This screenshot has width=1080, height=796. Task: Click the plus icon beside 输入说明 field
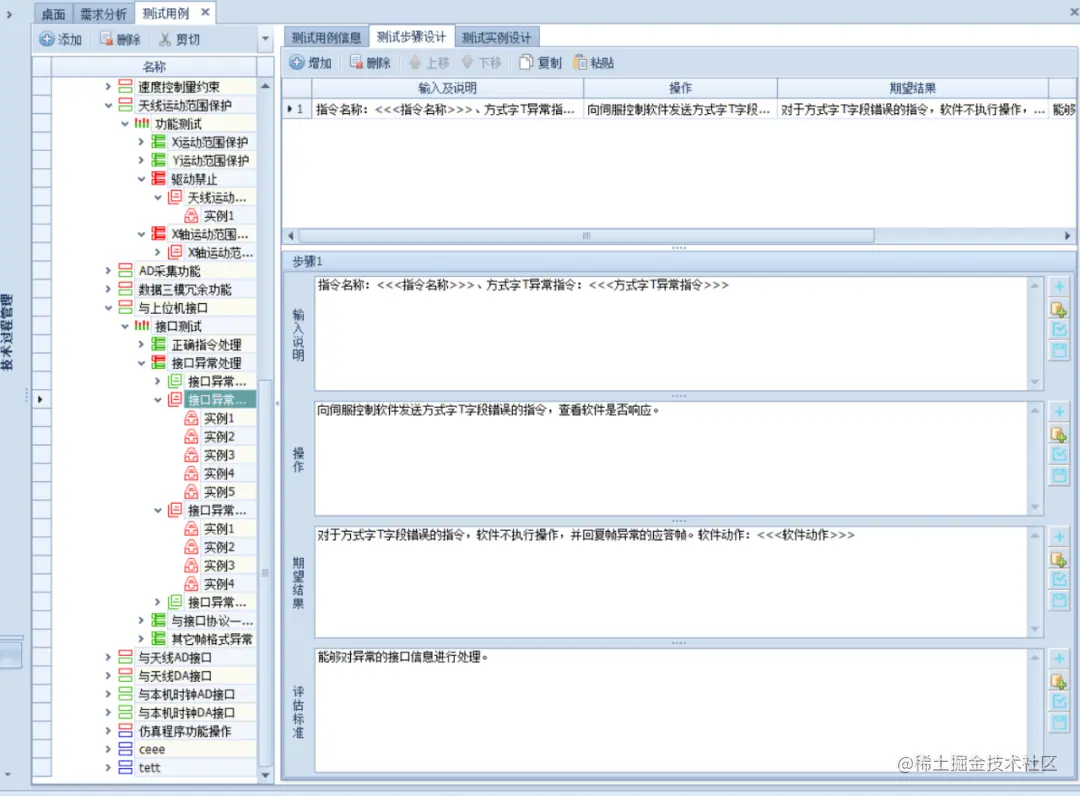tap(1059, 286)
